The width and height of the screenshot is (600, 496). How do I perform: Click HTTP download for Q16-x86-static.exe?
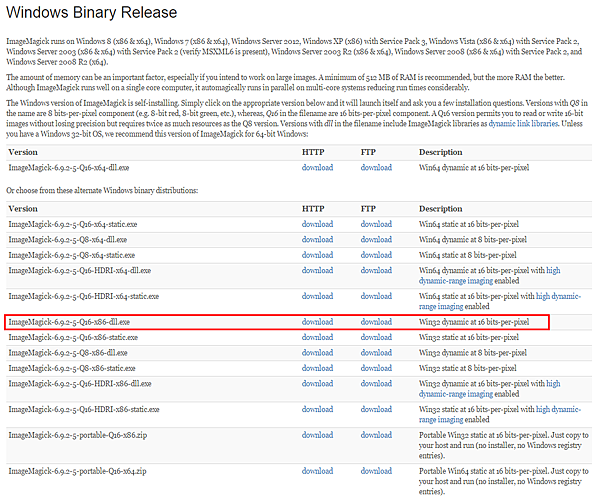coord(317,337)
